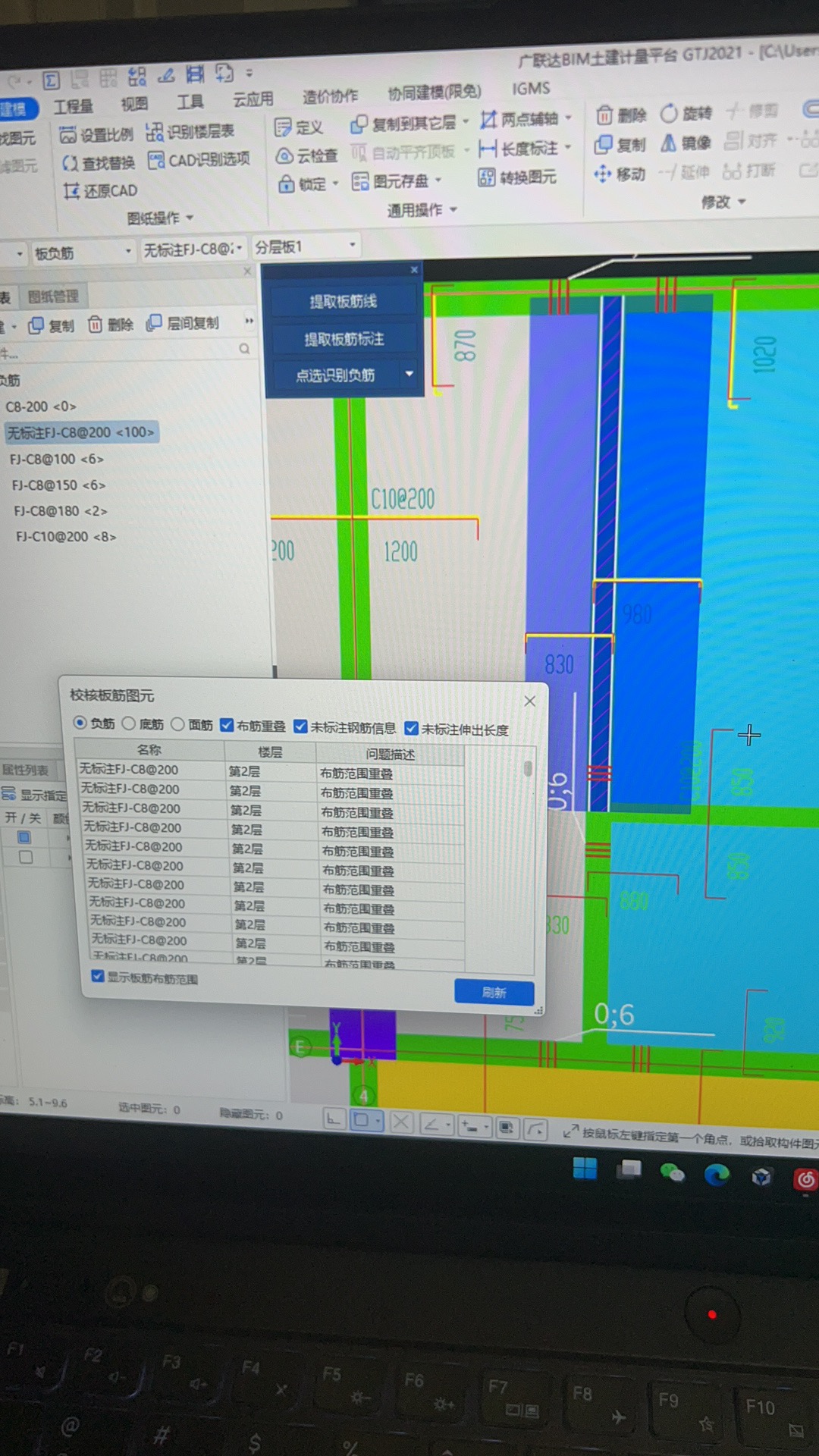Open WeChat from the taskbar
Viewport: 819px width, 1456px height.
[x=673, y=1173]
